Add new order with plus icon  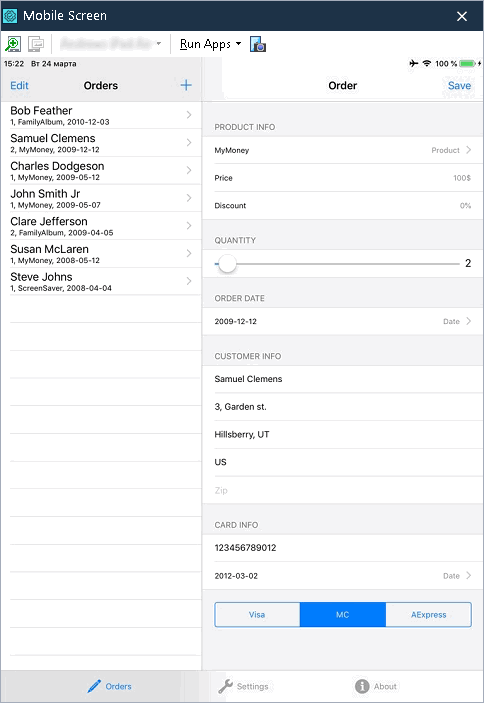(x=186, y=85)
